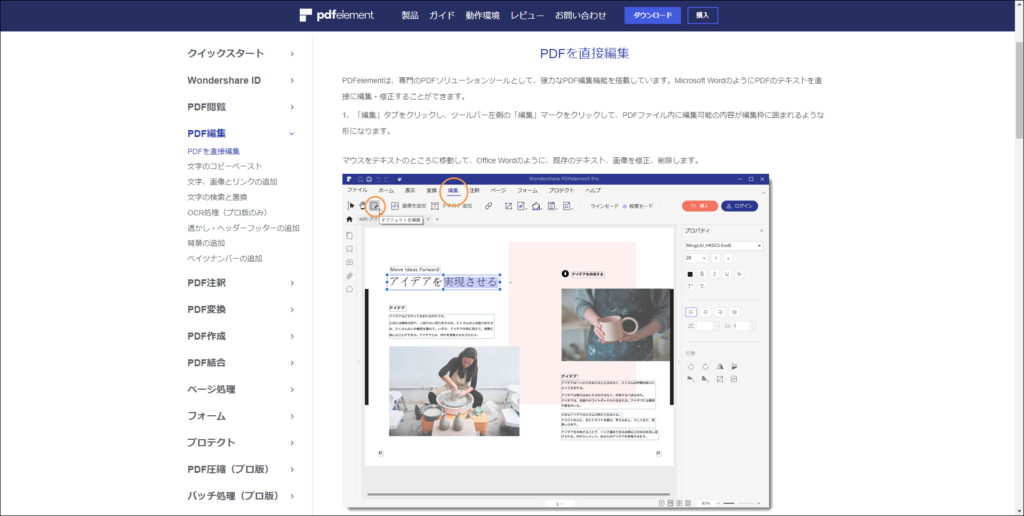This screenshot has height=516, width=1024.
Task: Open the 編集 tab in PDFelement menu
Action: pos(453,190)
